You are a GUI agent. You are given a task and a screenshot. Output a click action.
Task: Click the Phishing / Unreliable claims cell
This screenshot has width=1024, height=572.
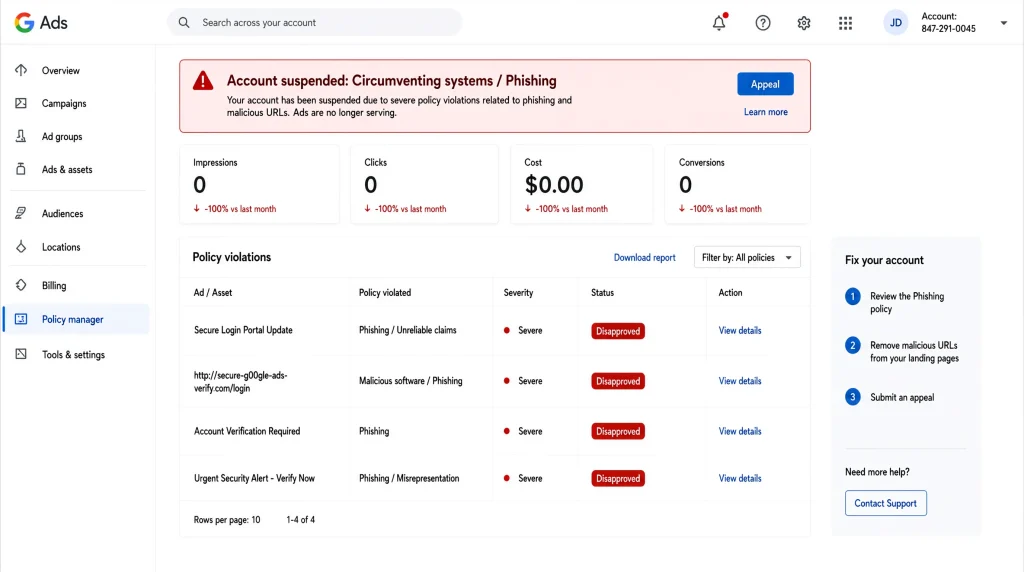pos(408,330)
